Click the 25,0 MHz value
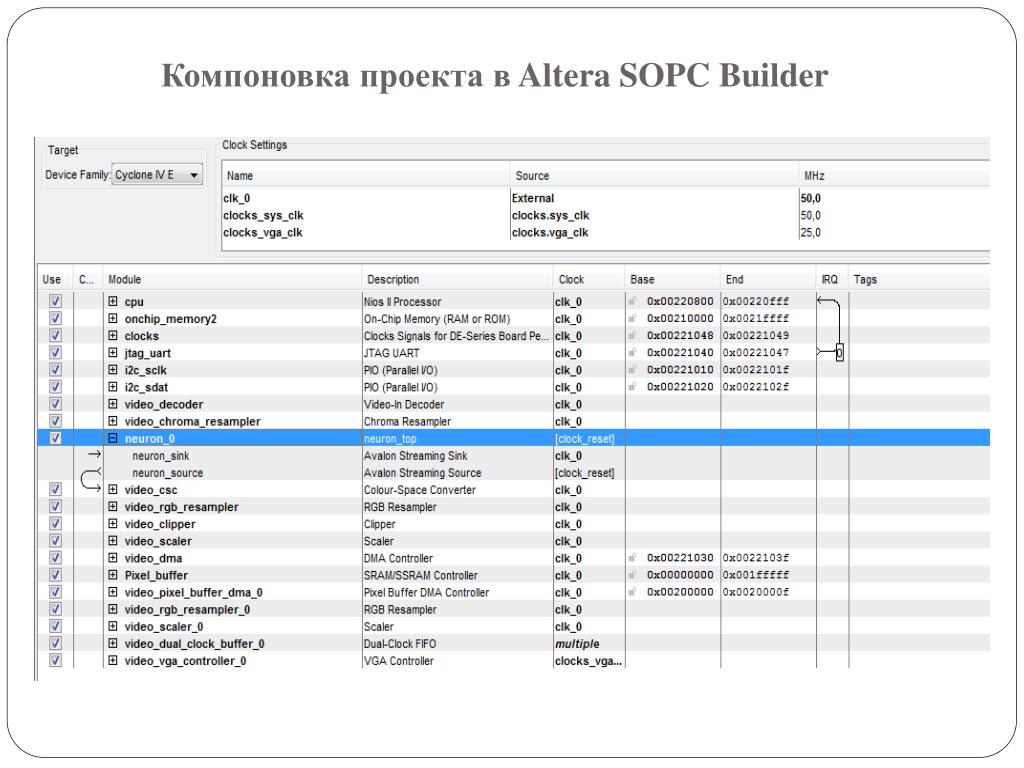Image resolution: width=1024 pixels, height=768 pixels. 810,232
